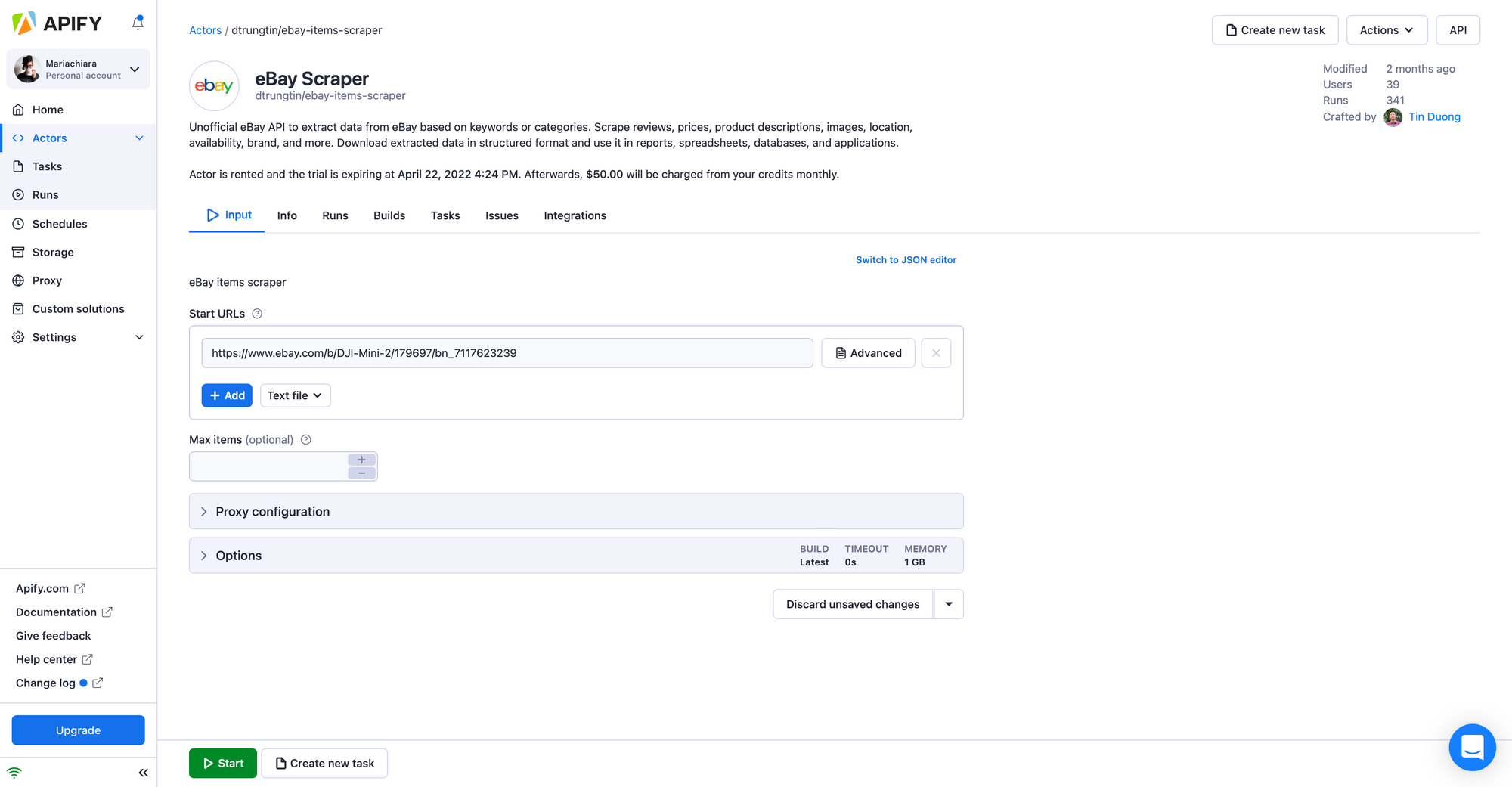Image resolution: width=1512 pixels, height=787 pixels.
Task: Click the eBay actor logo
Action: tap(214, 85)
